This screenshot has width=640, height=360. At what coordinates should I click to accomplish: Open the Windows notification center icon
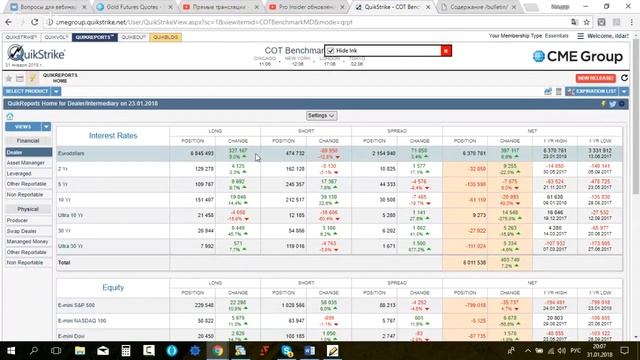coord(624,351)
